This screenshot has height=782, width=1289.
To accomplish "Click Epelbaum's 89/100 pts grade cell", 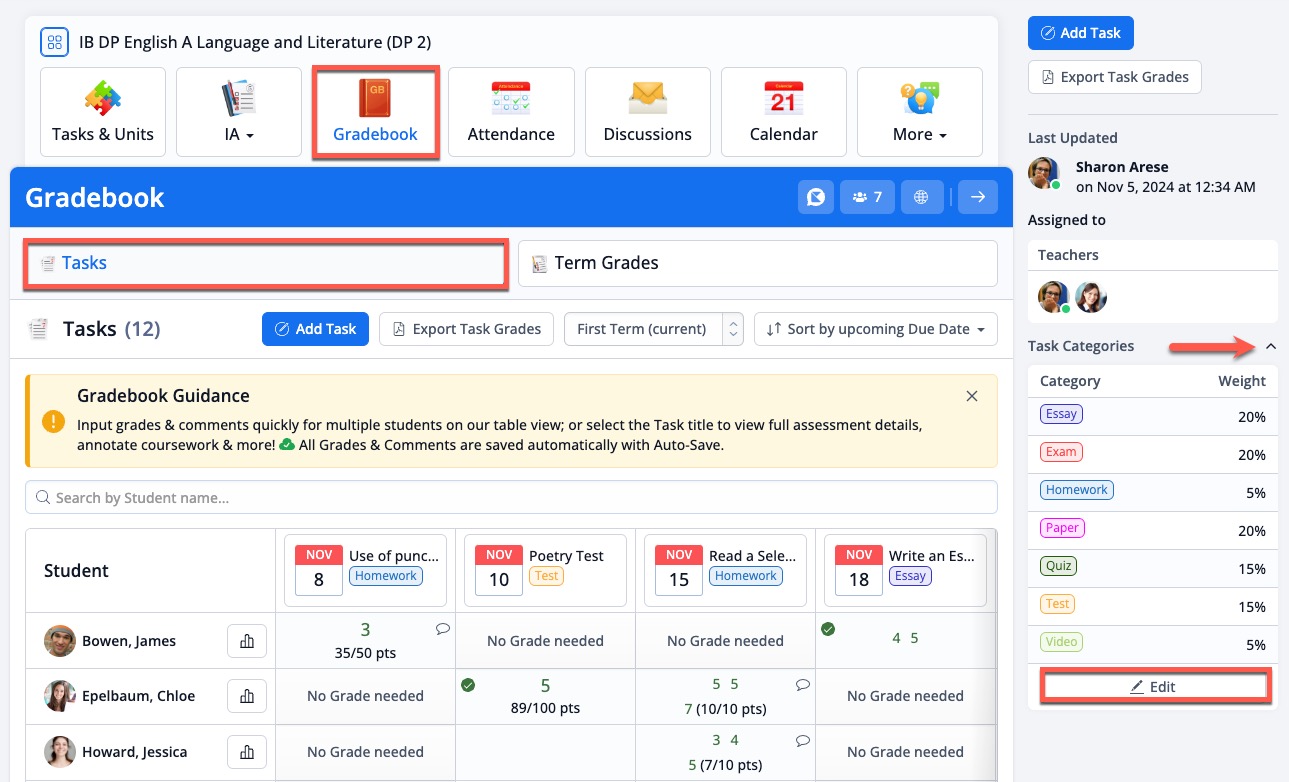I will pyautogui.click(x=545, y=696).
